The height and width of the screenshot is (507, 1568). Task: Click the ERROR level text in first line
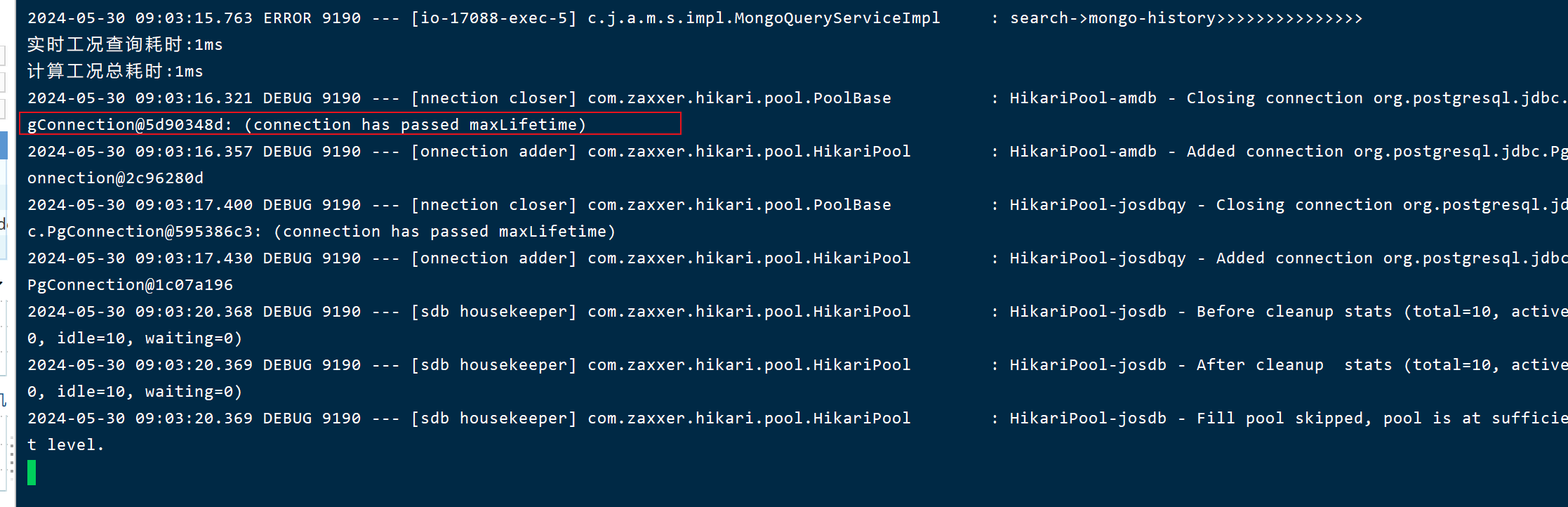(x=287, y=18)
